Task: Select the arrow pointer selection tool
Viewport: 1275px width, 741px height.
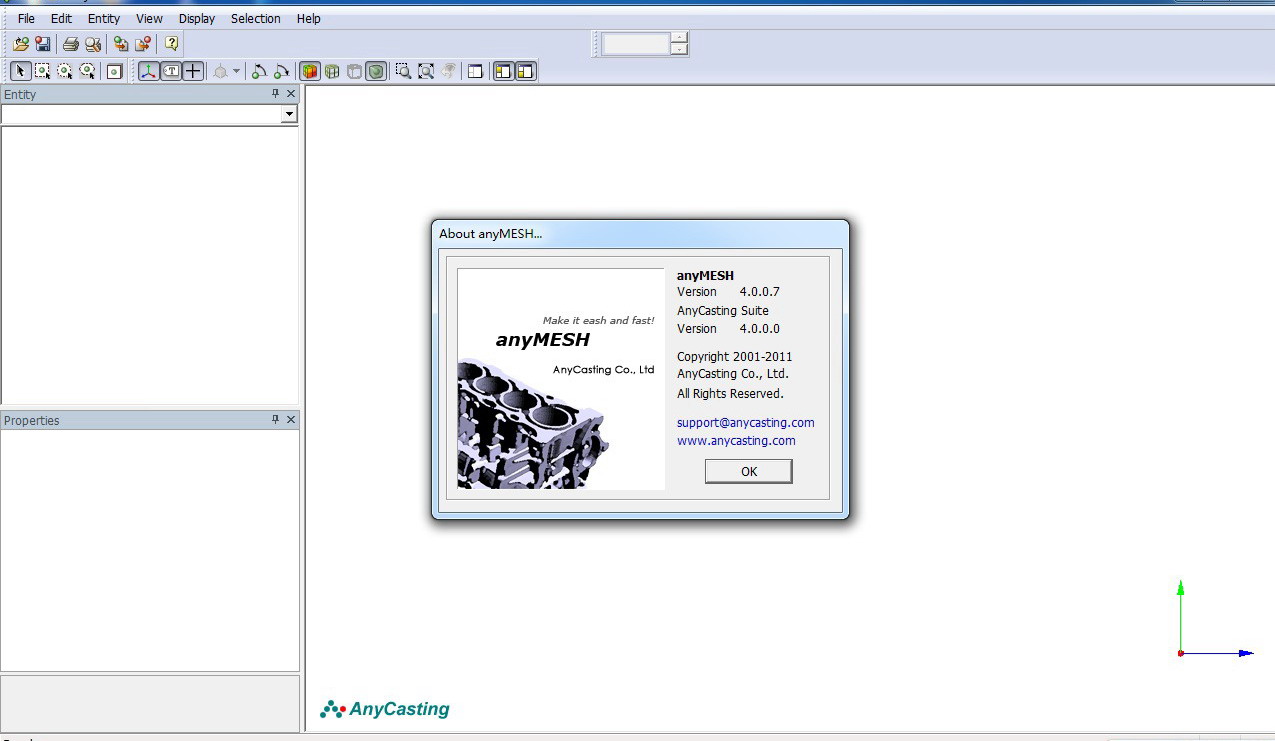Action: (x=21, y=71)
